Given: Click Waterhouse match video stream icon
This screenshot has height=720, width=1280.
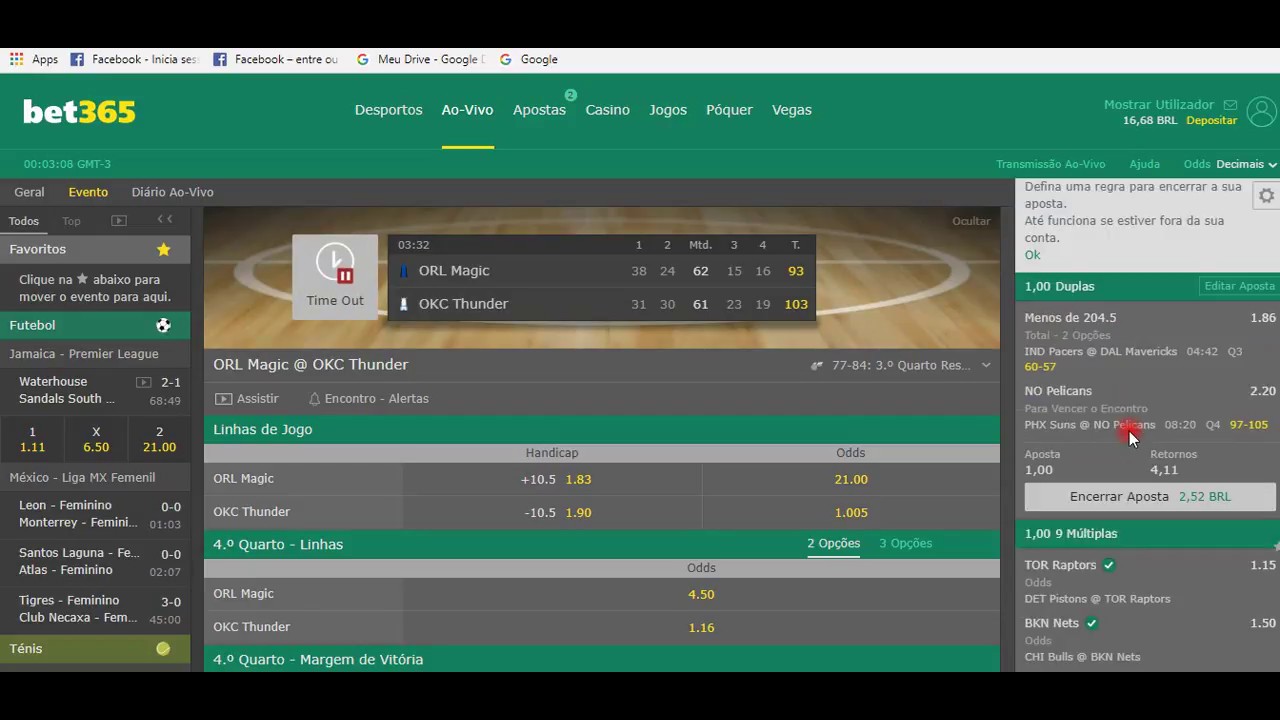Looking at the screenshot, I should [x=143, y=382].
